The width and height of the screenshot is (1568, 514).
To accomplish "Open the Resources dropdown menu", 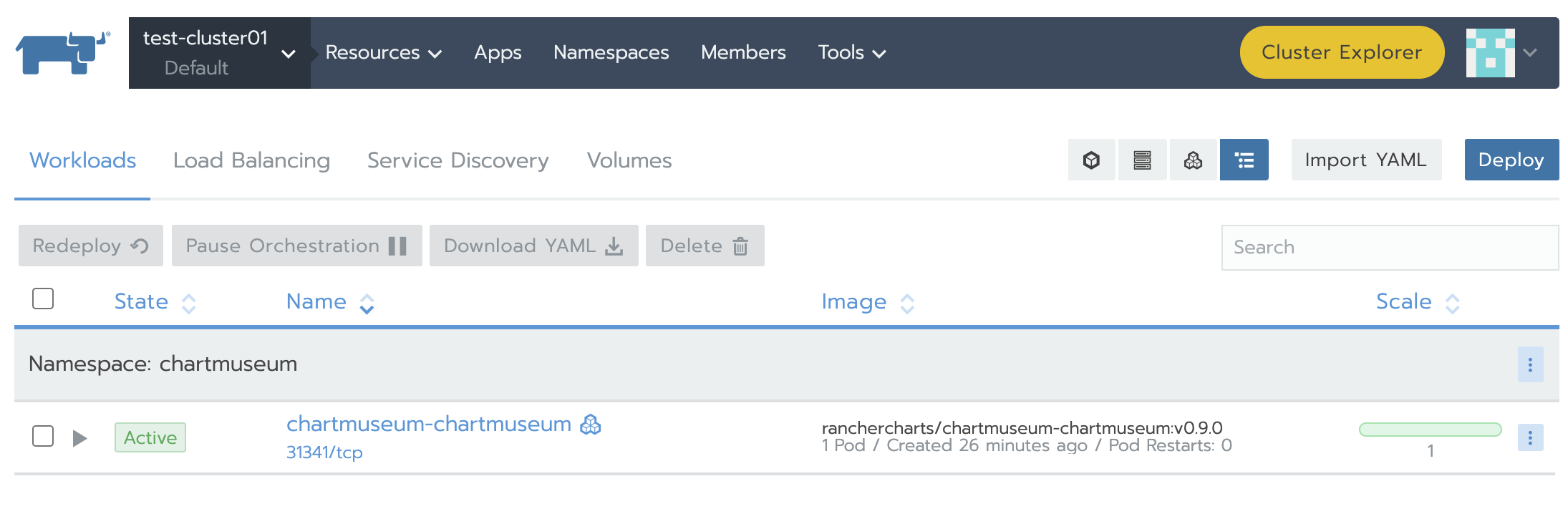I will pyautogui.click(x=383, y=52).
